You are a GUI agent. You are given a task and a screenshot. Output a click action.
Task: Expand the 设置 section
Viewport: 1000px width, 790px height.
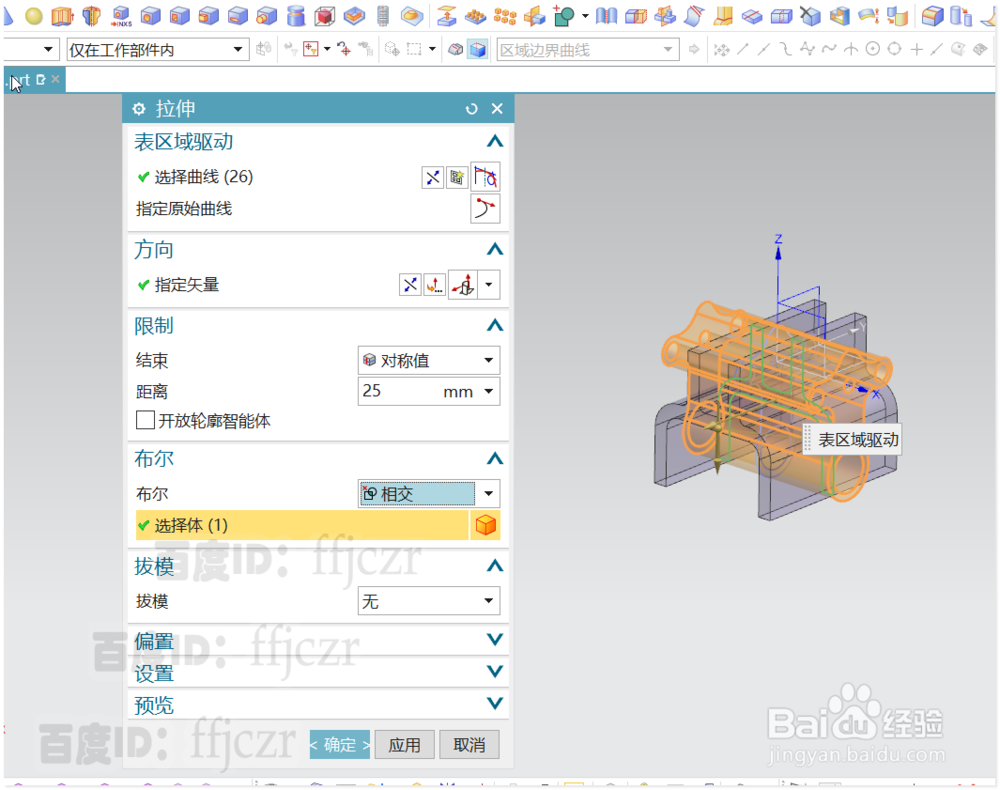pos(495,671)
